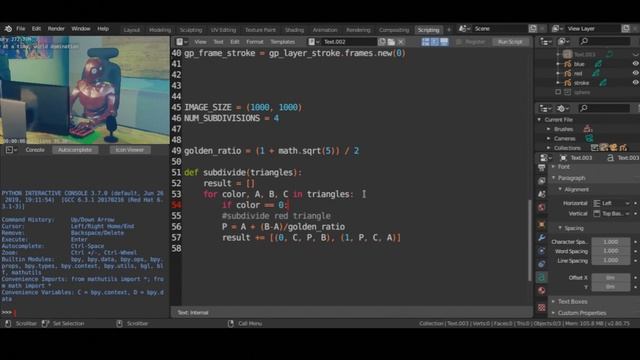Viewport: 640px width, 360px height.
Task: Open console editor type dropdown
Action: pyautogui.click(x=11, y=150)
